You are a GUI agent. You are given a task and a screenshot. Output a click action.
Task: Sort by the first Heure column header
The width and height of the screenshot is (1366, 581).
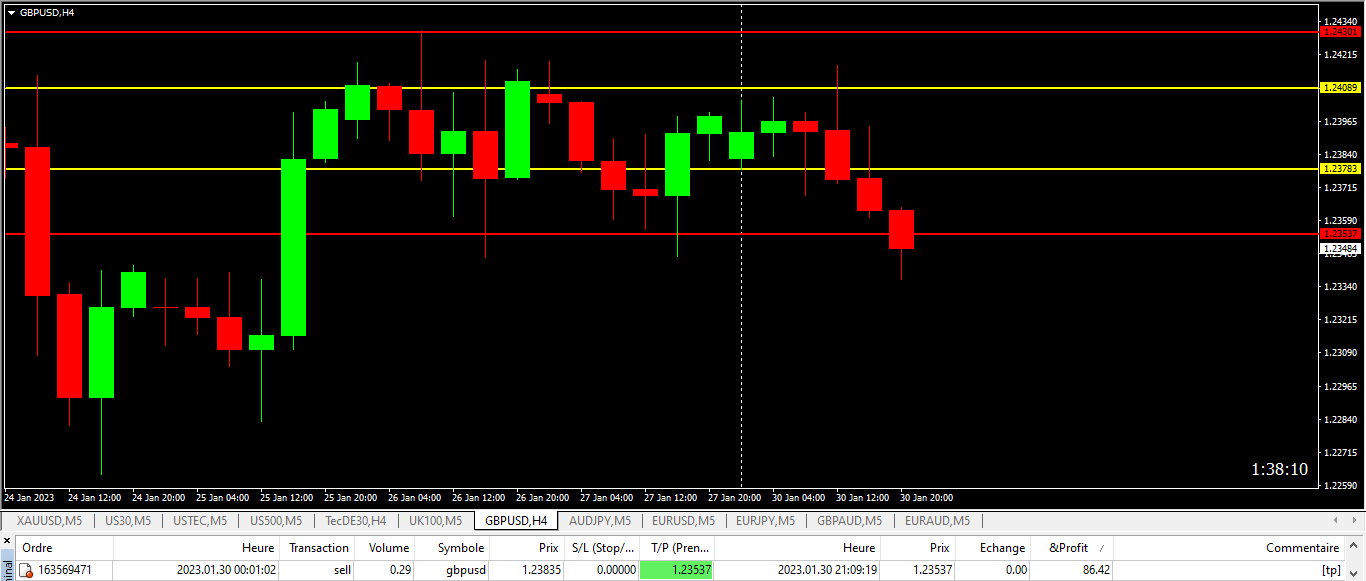click(x=196, y=548)
